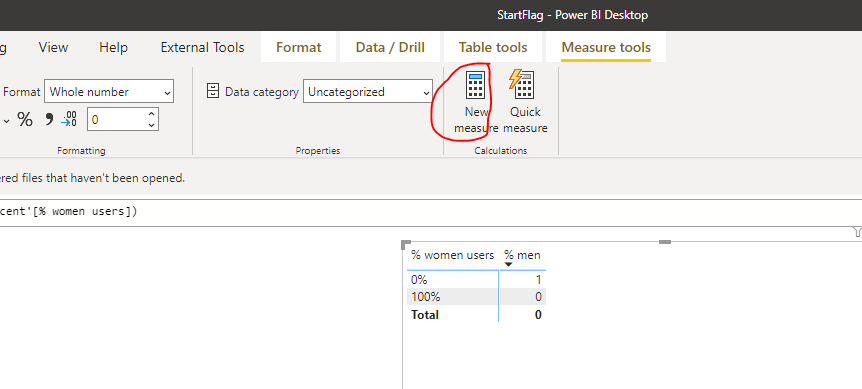This screenshot has width=862, height=389.
Task: Open the Data category Uncategorized dropdown
Action: (368, 92)
